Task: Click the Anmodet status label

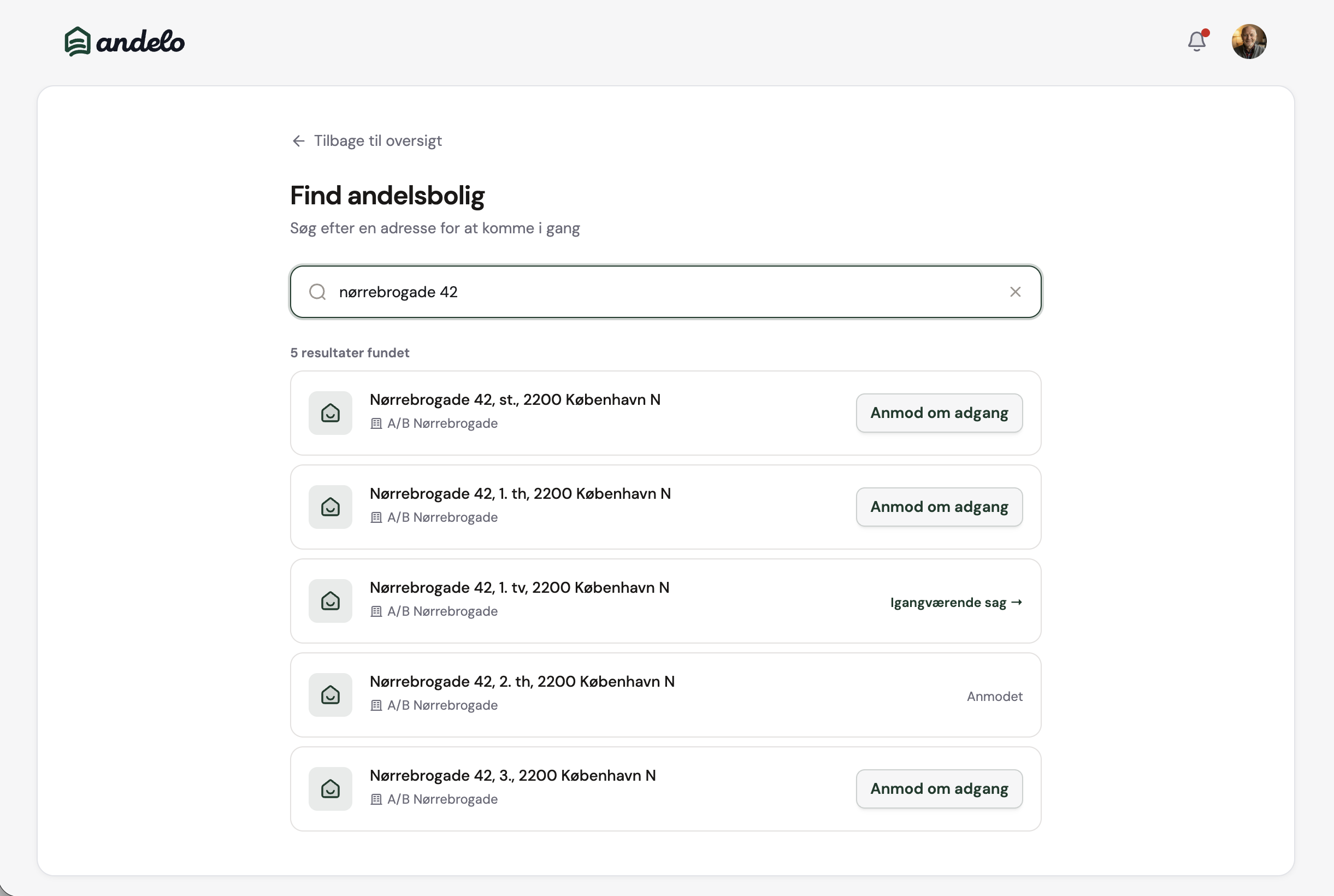Action: pyautogui.click(x=994, y=696)
